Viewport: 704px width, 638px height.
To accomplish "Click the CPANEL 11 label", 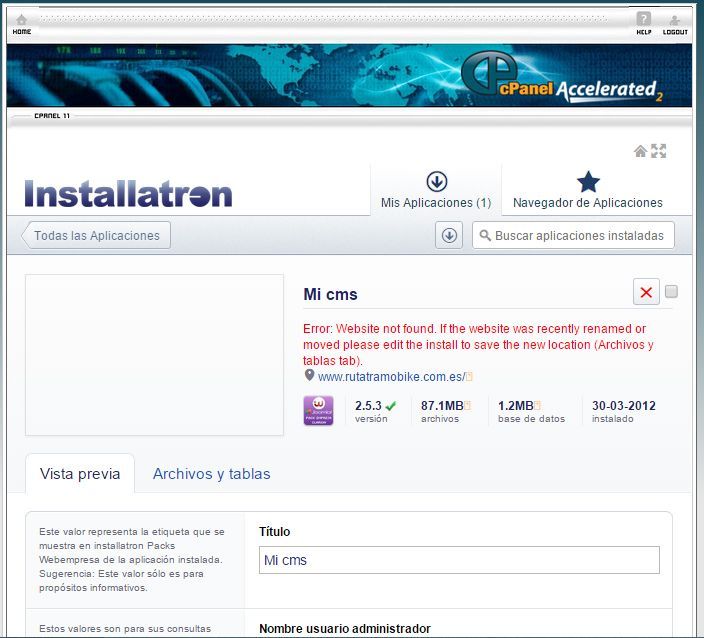I will point(52,116).
